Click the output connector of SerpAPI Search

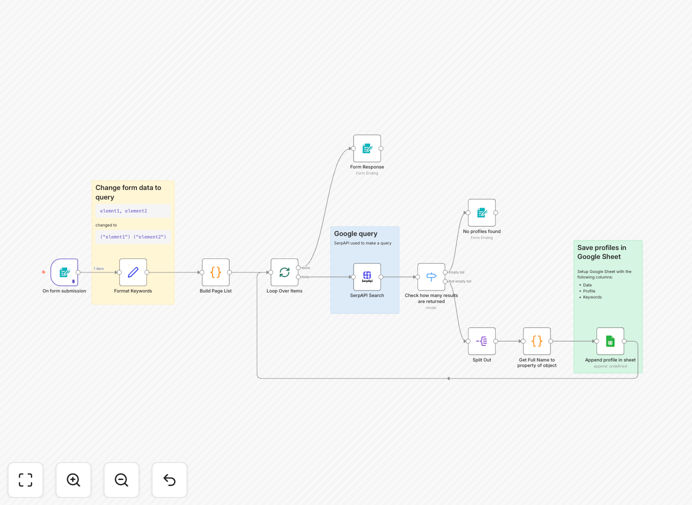pos(381,277)
